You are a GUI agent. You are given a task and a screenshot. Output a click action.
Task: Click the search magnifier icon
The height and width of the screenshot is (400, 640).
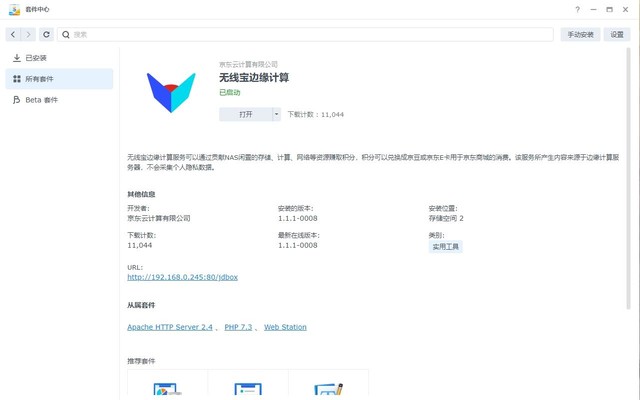click(x=66, y=35)
